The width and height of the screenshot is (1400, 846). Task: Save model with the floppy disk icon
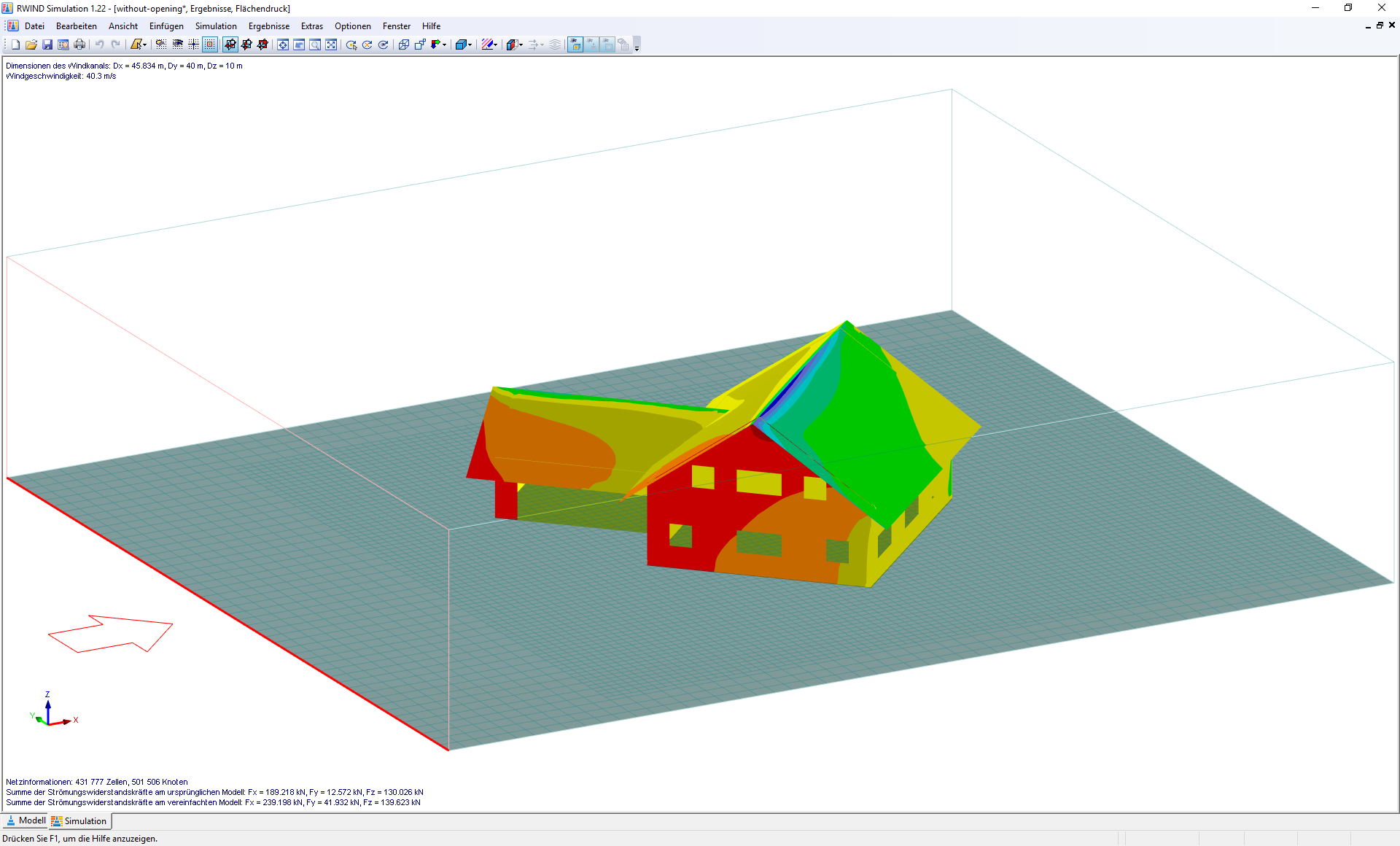[47, 44]
